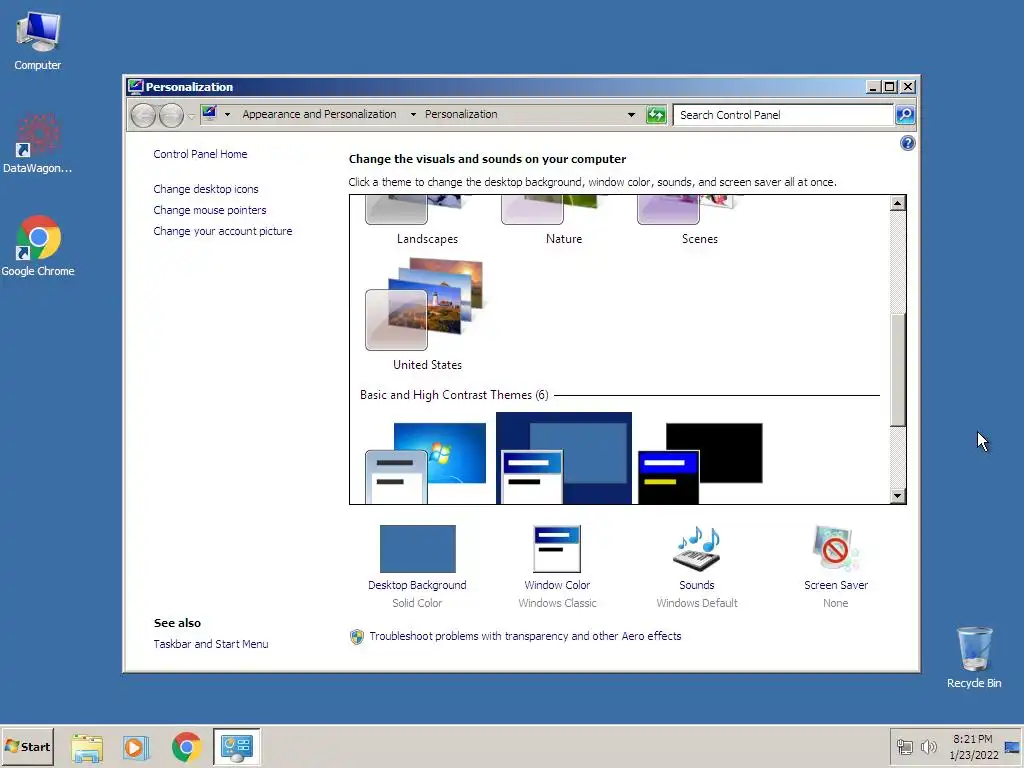Click the Sounds label
This screenshot has width=1024, height=768.
tap(697, 585)
